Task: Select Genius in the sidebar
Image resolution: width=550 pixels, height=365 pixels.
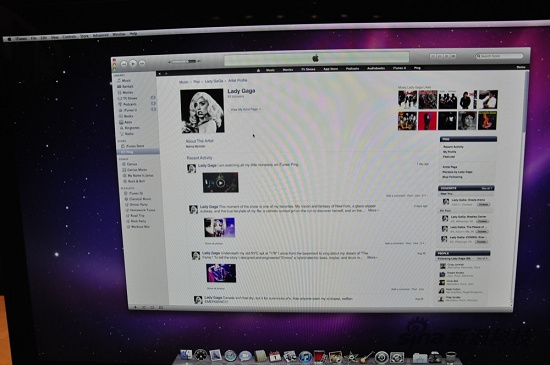Action: [x=132, y=164]
